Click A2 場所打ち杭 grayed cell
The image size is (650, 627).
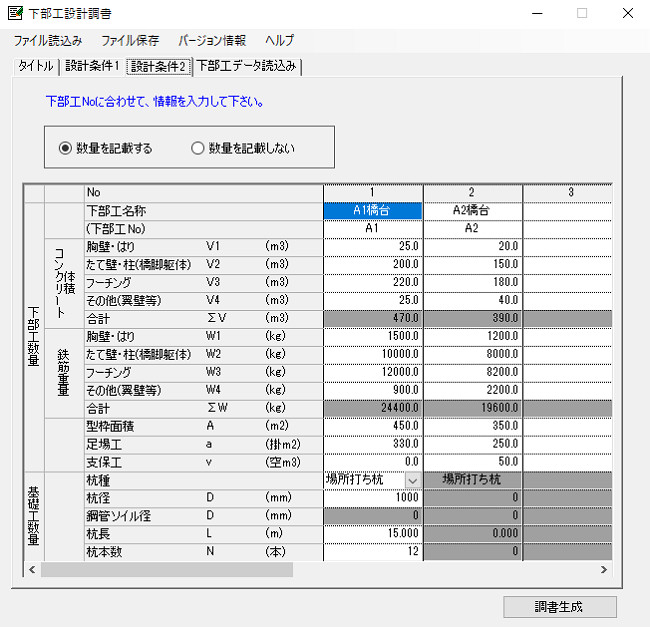pyautogui.click(x=473, y=480)
